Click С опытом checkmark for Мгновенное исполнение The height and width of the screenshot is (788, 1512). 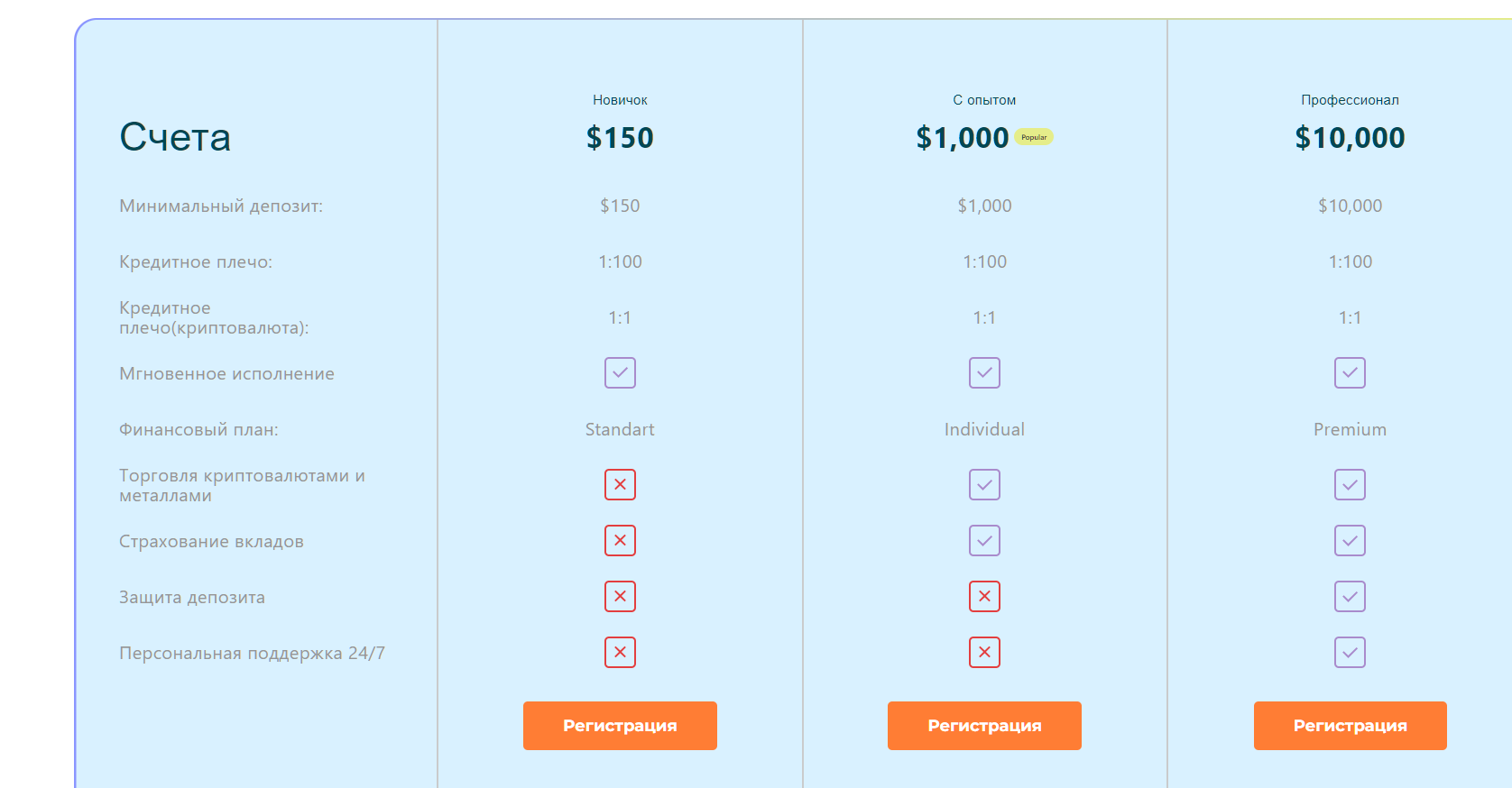point(984,373)
